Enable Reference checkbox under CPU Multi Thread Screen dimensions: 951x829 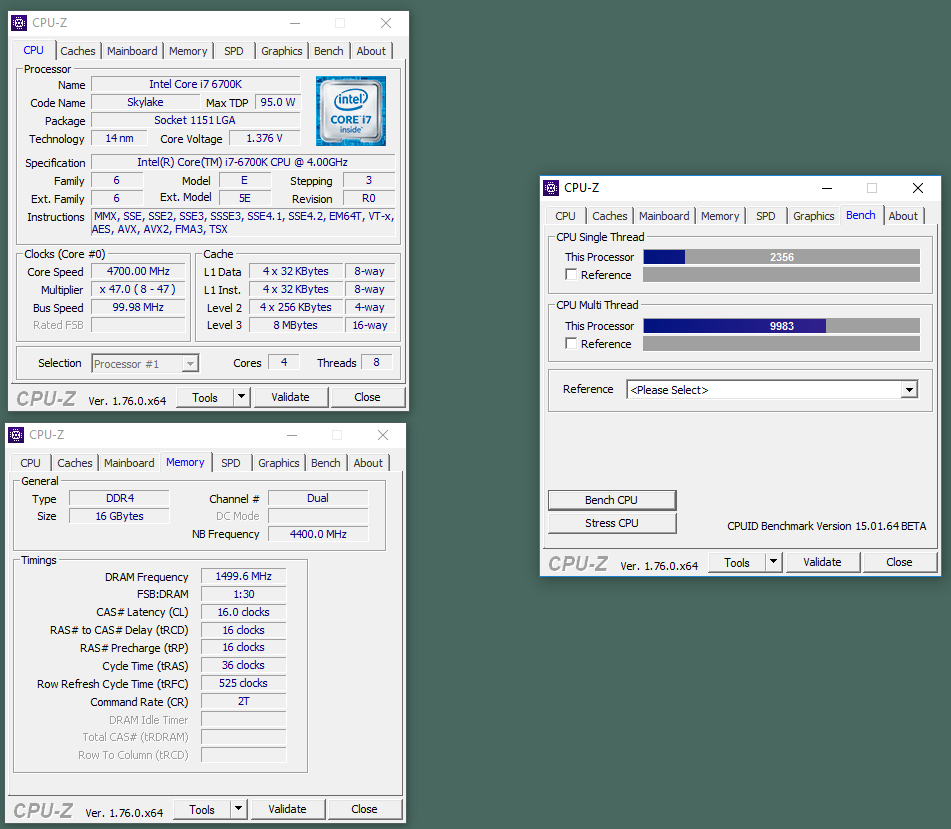coord(571,343)
